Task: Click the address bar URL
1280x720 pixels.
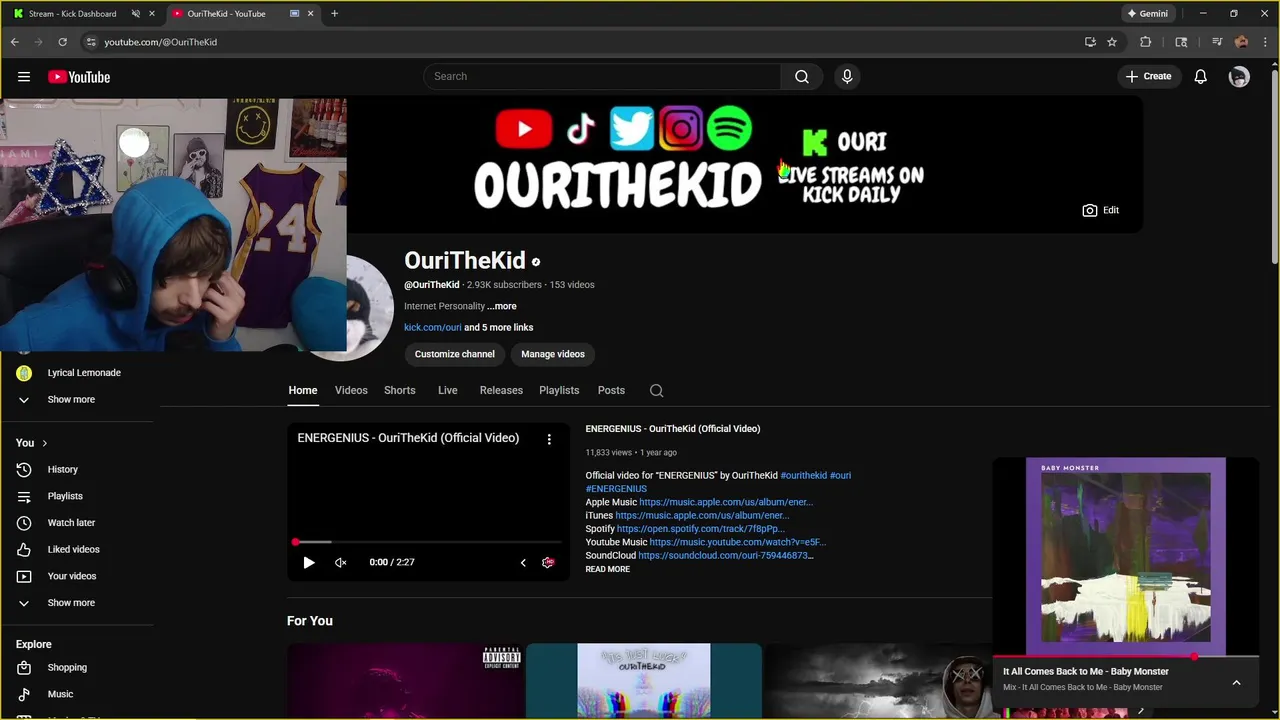Action: [x=161, y=42]
